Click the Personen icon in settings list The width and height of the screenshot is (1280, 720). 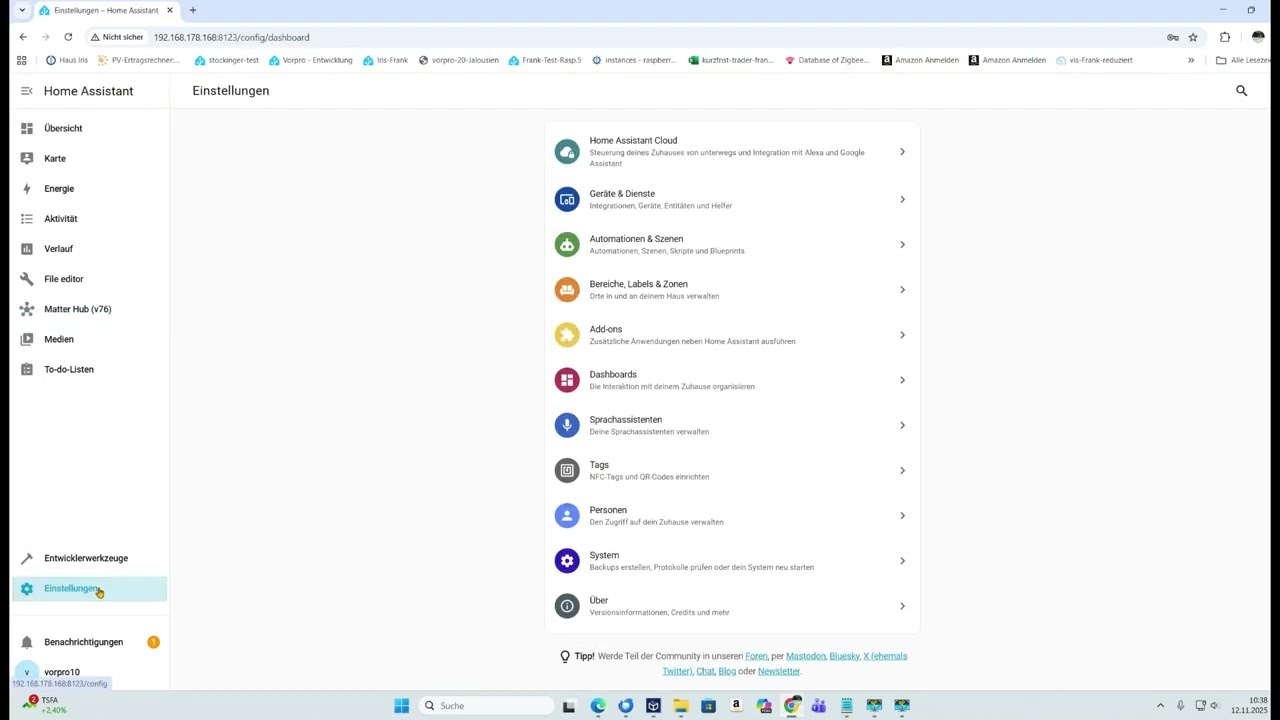click(567, 515)
